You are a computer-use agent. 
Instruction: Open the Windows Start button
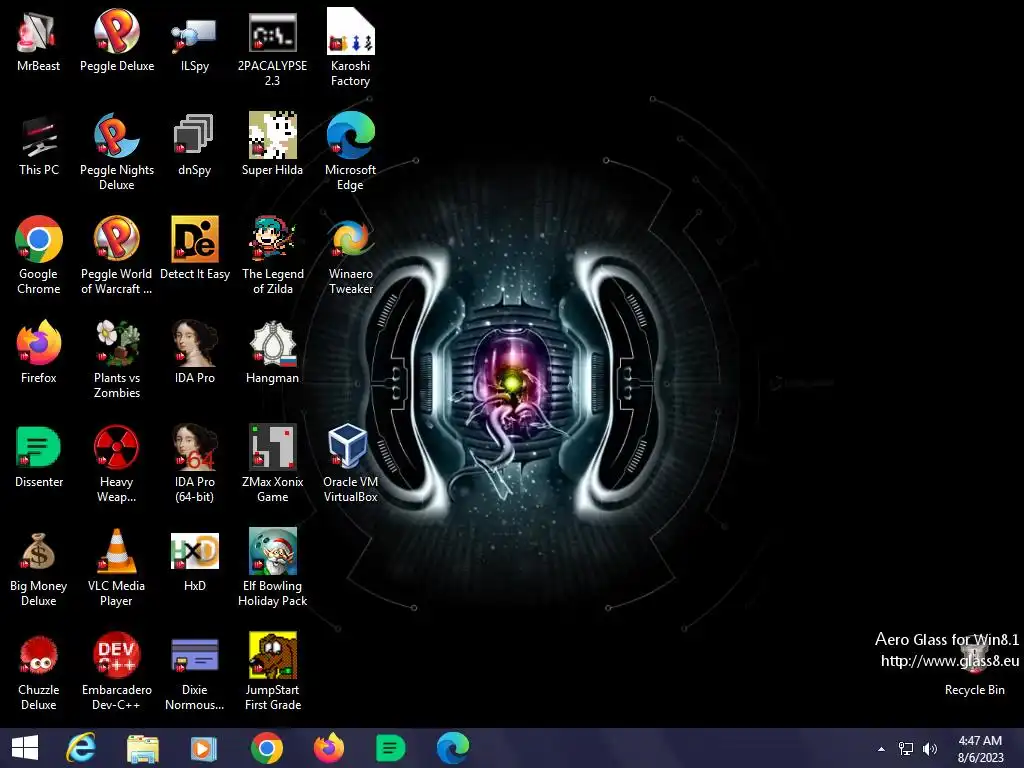click(25, 748)
